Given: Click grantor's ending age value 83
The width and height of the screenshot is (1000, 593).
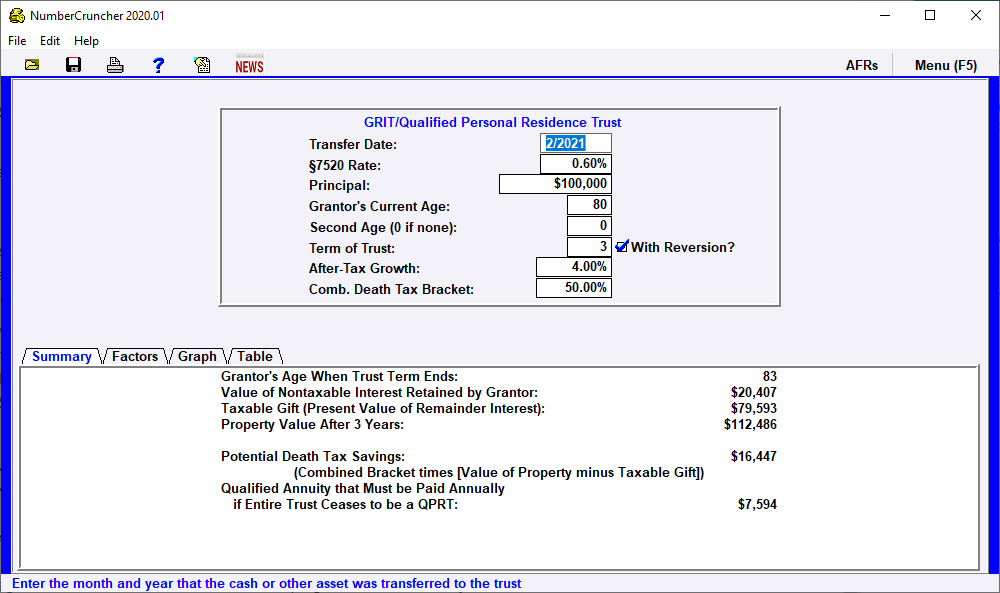Looking at the screenshot, I should point(770,376).
